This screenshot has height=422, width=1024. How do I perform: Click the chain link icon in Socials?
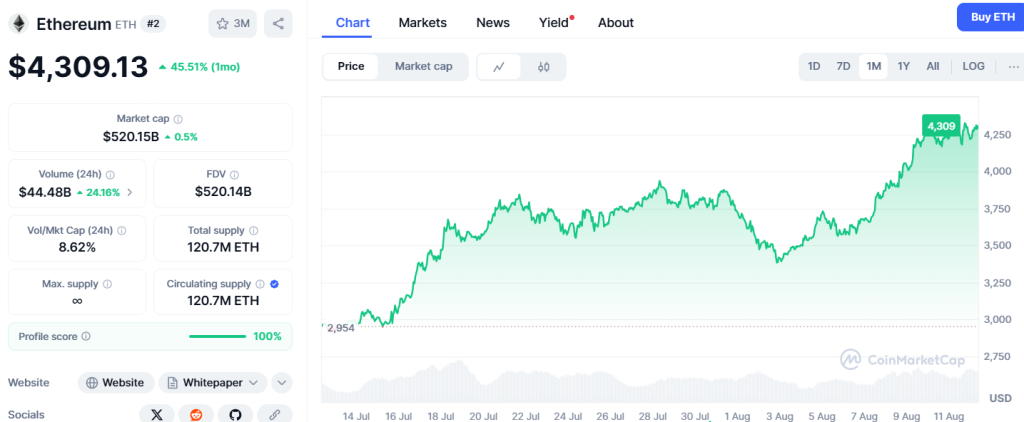click(274, 414)
